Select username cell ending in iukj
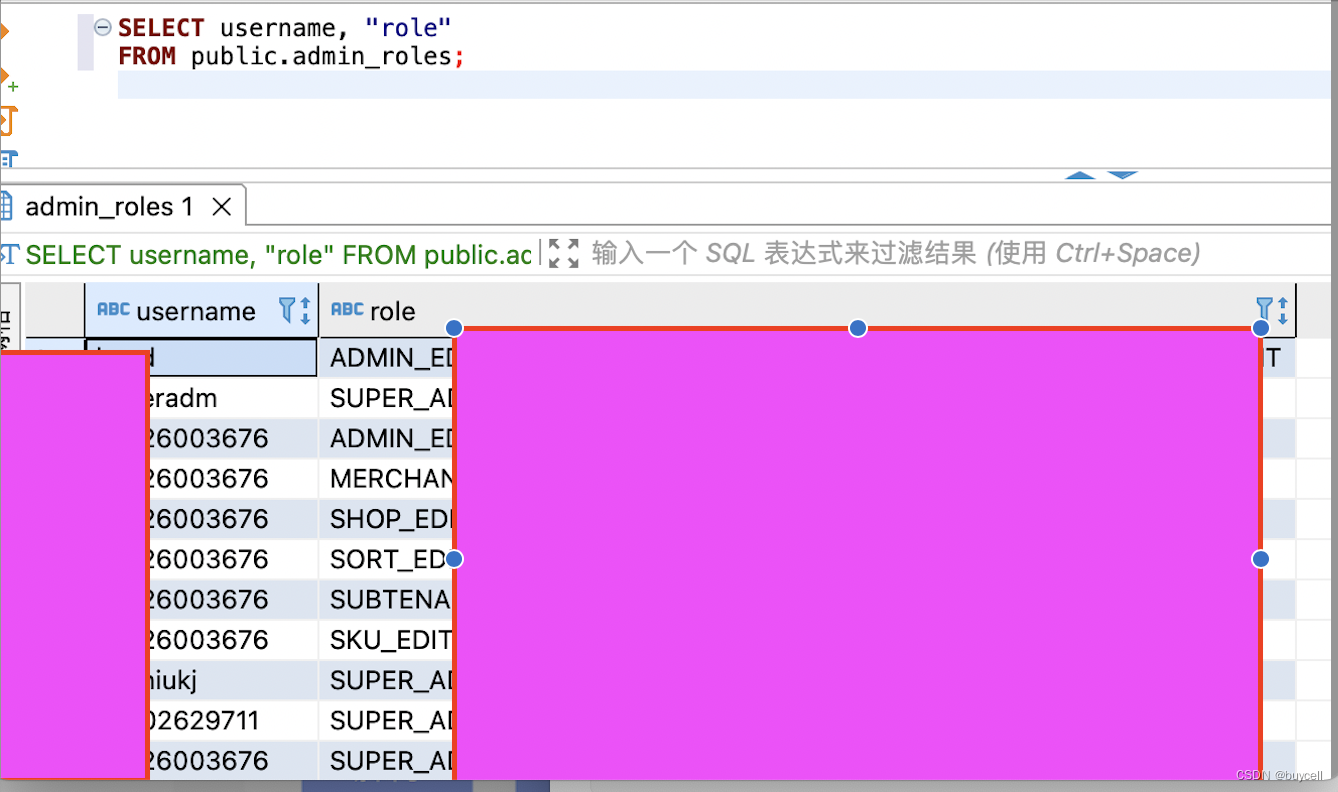1338x792 pixels. coord(232,680)
